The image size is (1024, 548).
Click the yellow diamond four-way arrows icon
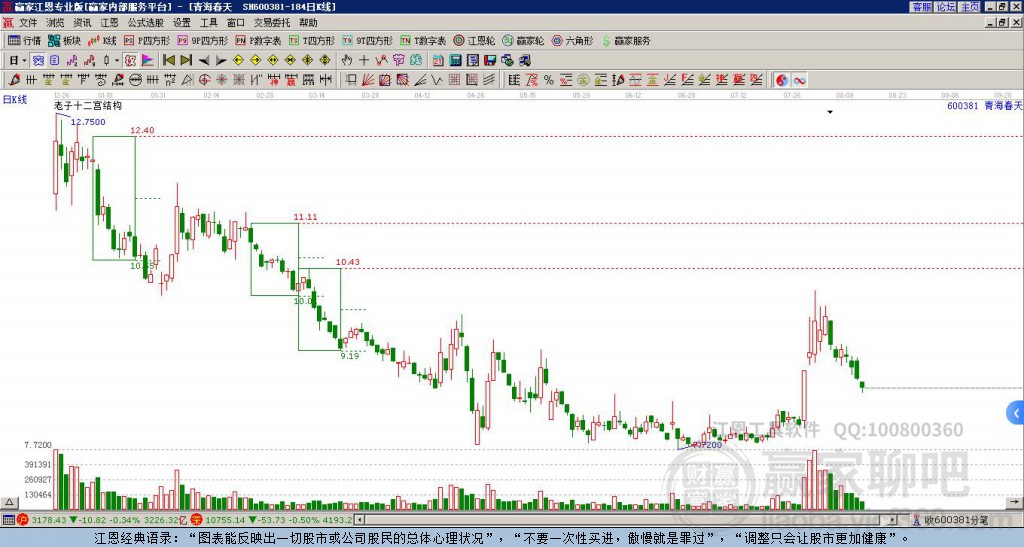coord(325,61)
